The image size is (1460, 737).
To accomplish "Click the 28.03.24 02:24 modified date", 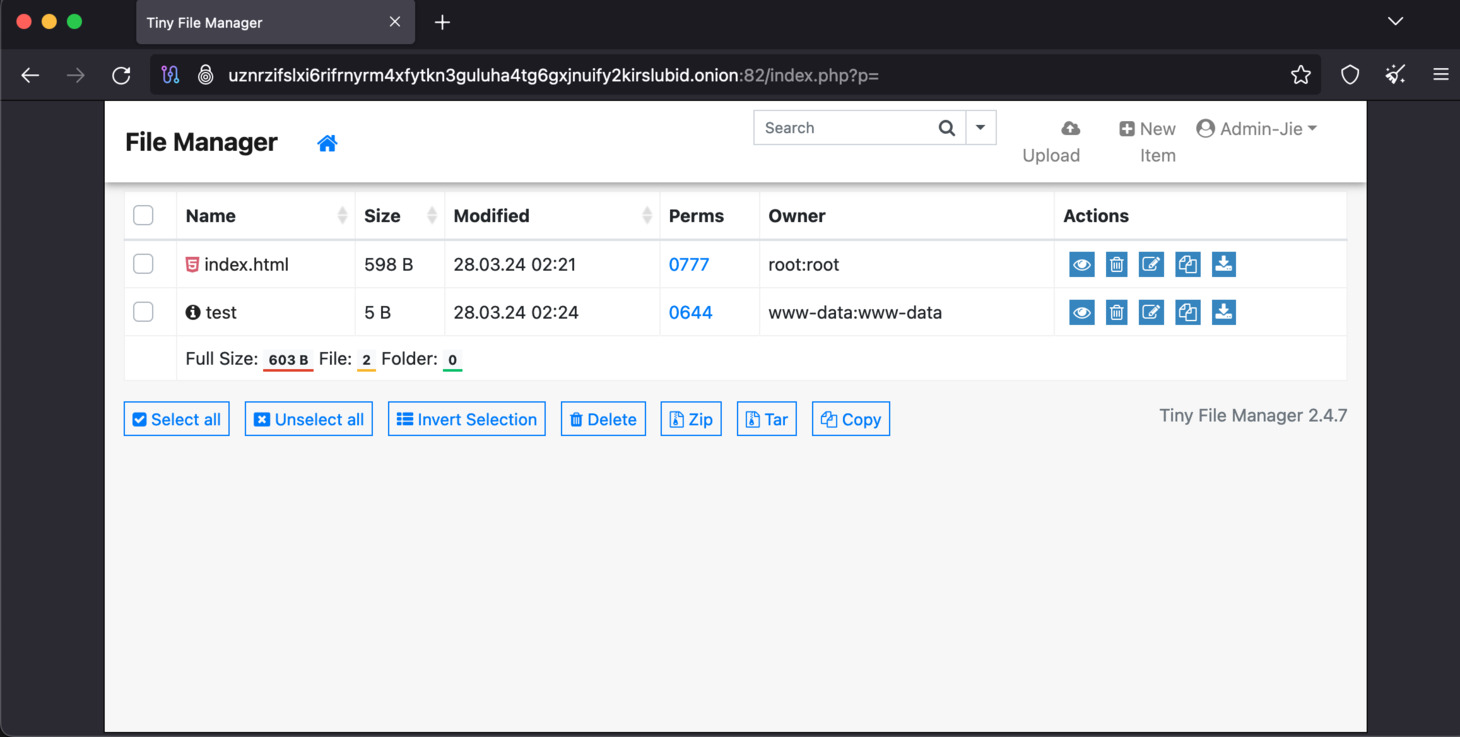I will coord(516,313).
